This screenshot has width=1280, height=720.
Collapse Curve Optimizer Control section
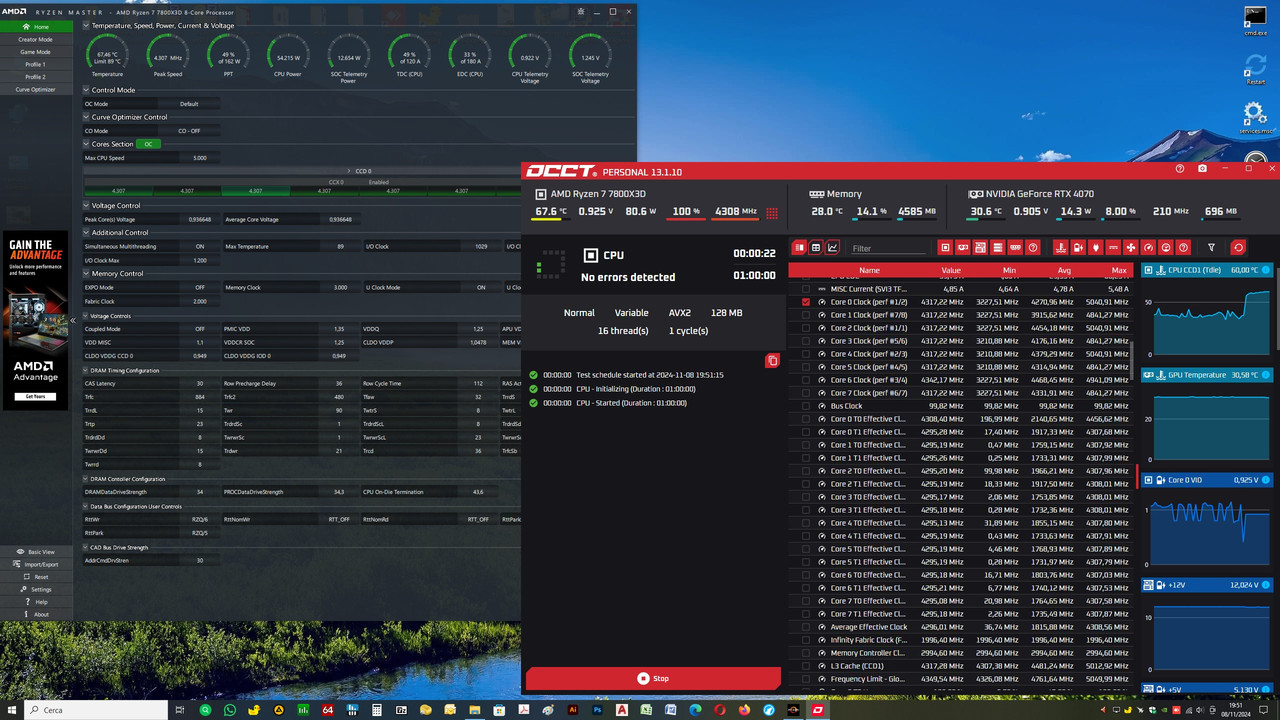tap(86, 117)
